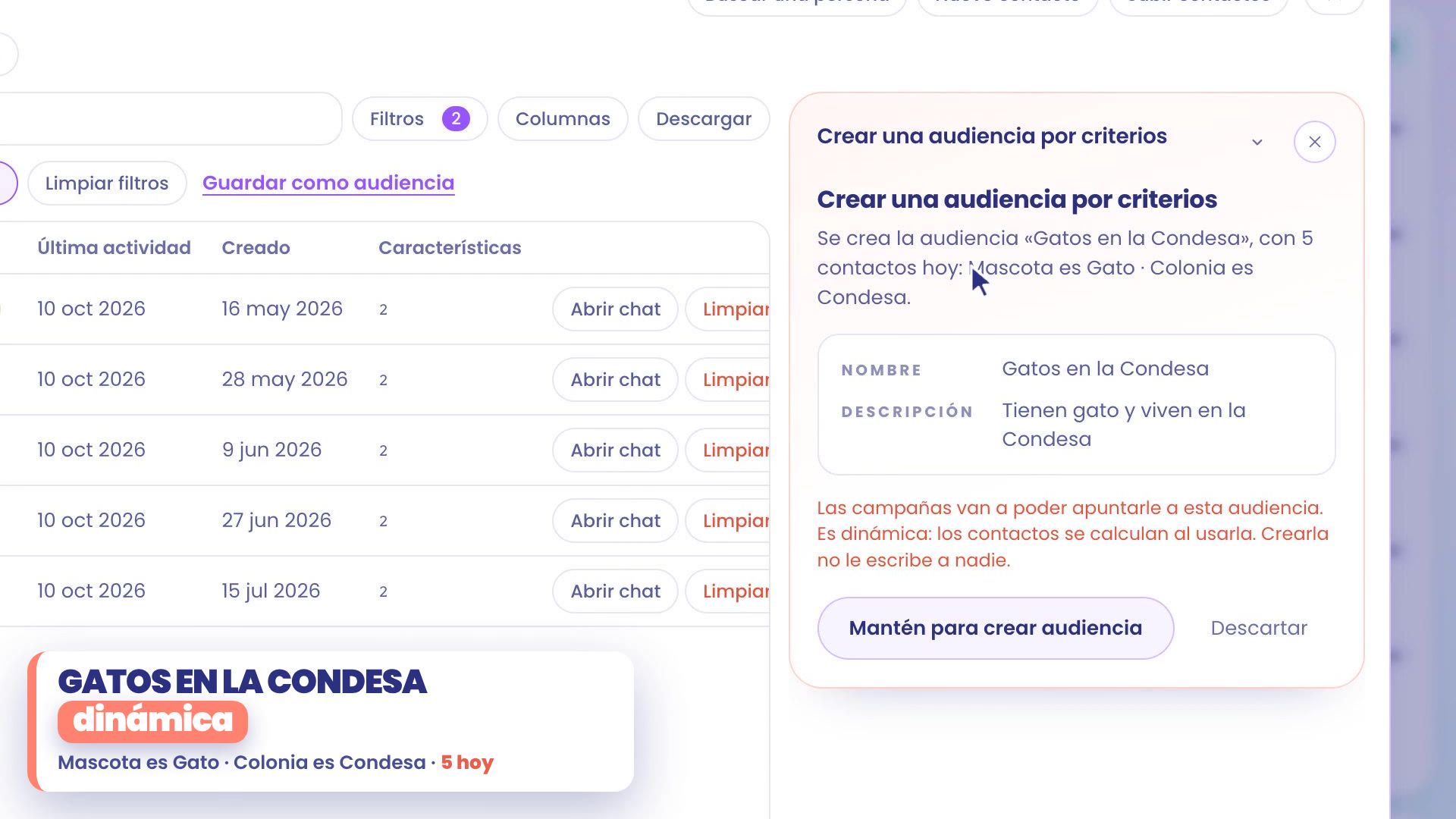The width and height of the screenshot is (1456, 819).
Task: Click the Filtros count badge 2
Action: 456,119
